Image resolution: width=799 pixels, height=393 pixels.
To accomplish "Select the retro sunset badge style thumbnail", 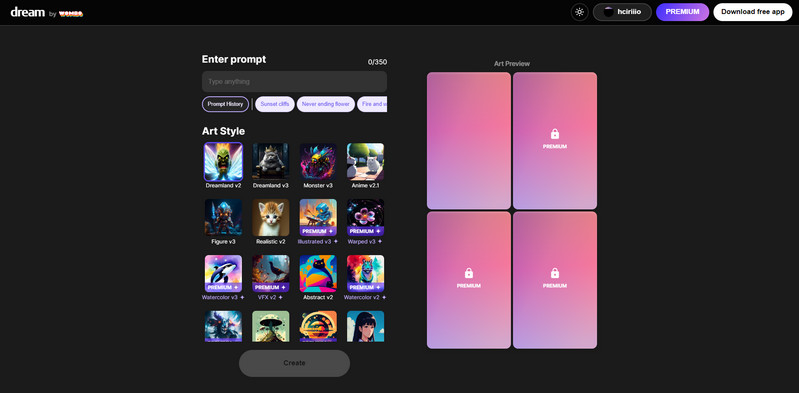I will [318, 326].
